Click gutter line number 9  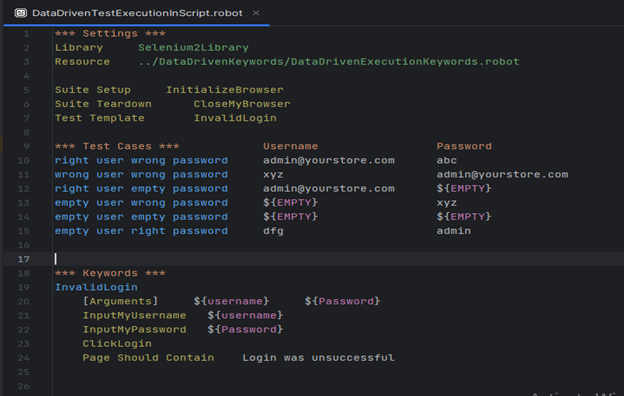(26, 146)
